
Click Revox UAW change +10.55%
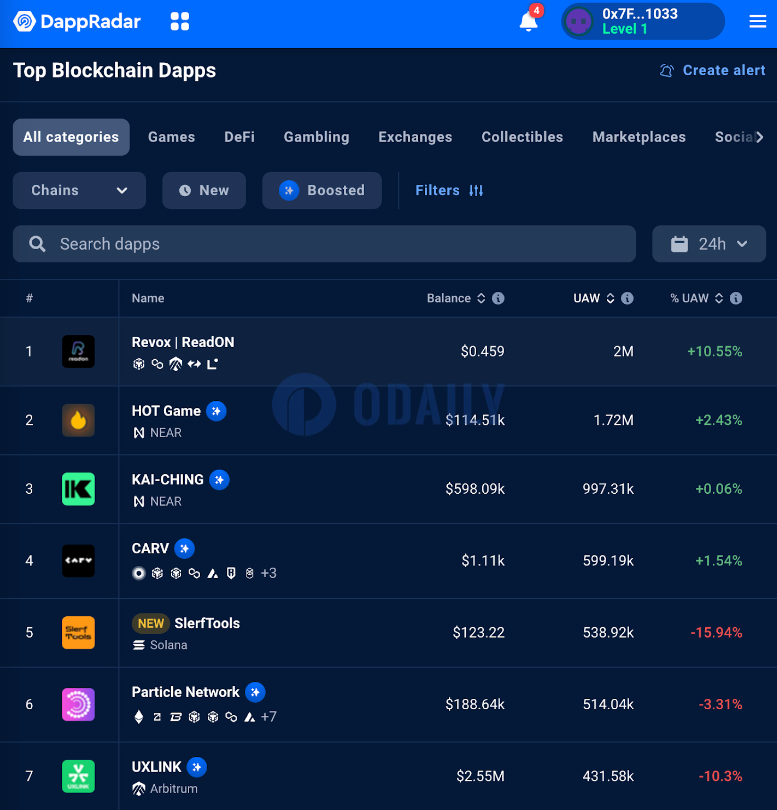(714, 352)
